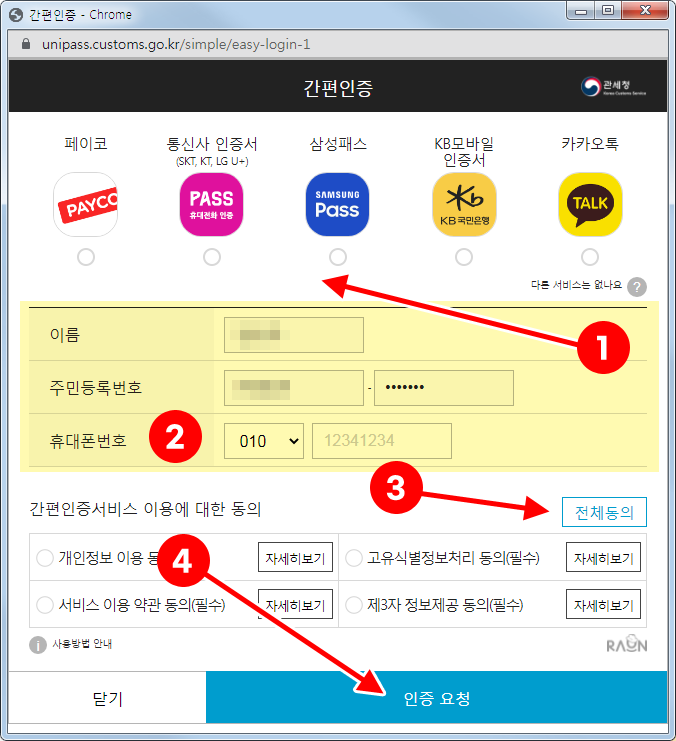676x741 pixels.
Task: Click the Chrome globe icon in title bar
Action: [16, 15]
